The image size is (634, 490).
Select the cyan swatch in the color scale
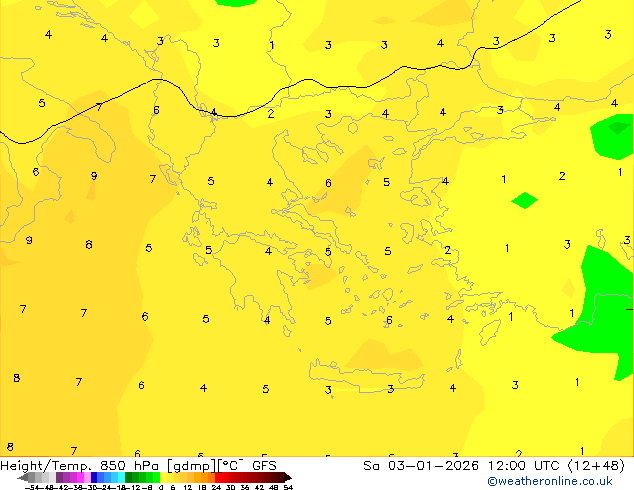pos(121,477)
